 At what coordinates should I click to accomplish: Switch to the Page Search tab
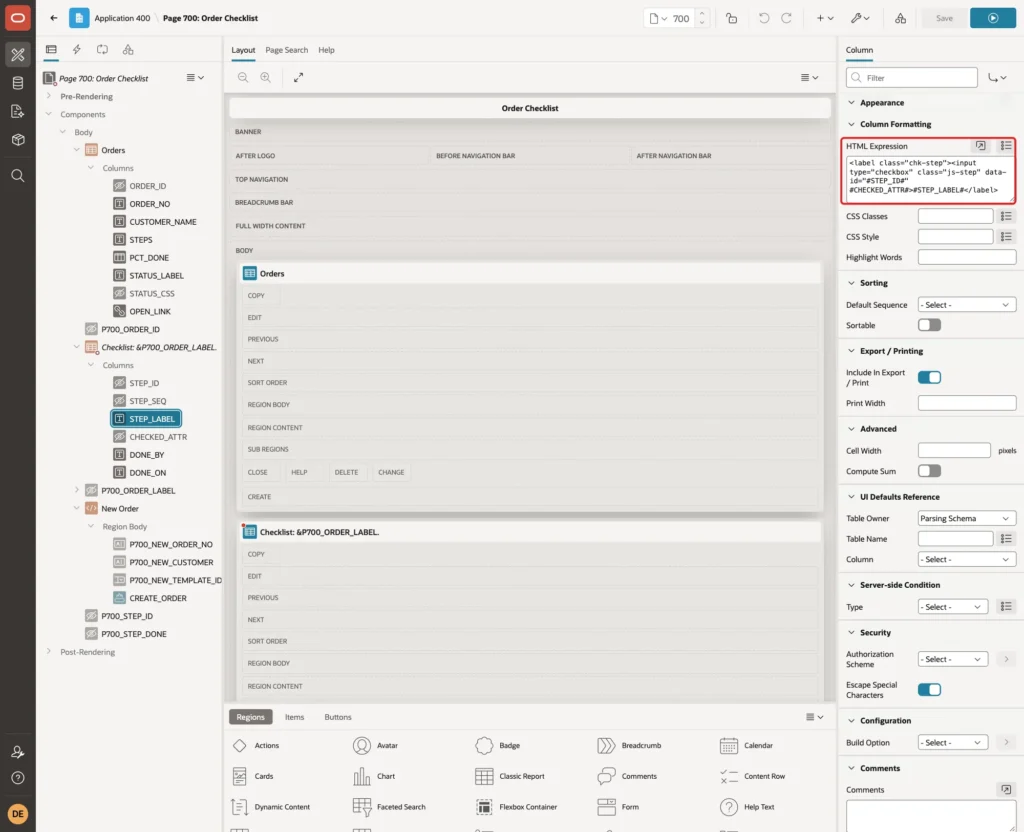[x=286, y=50]
